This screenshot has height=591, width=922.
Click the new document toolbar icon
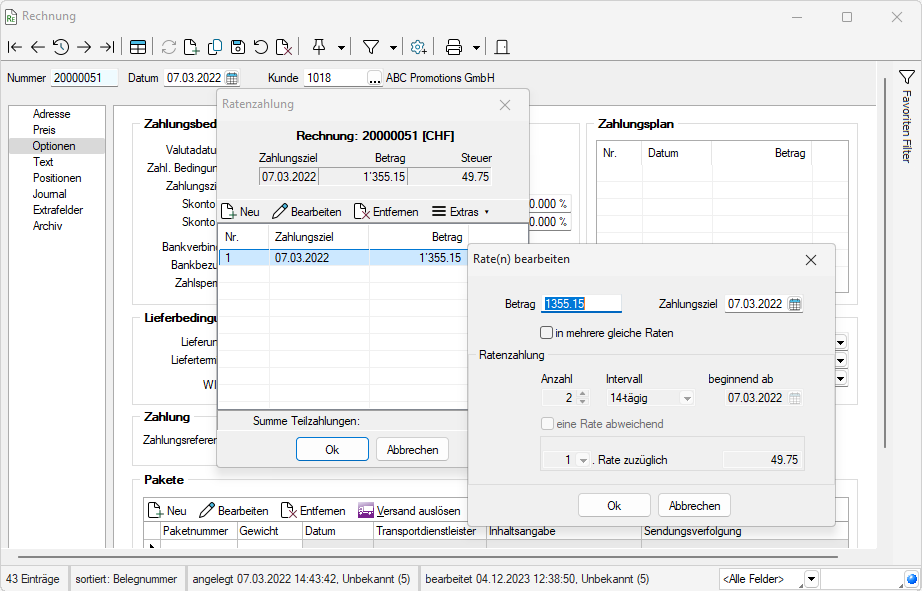192,47
